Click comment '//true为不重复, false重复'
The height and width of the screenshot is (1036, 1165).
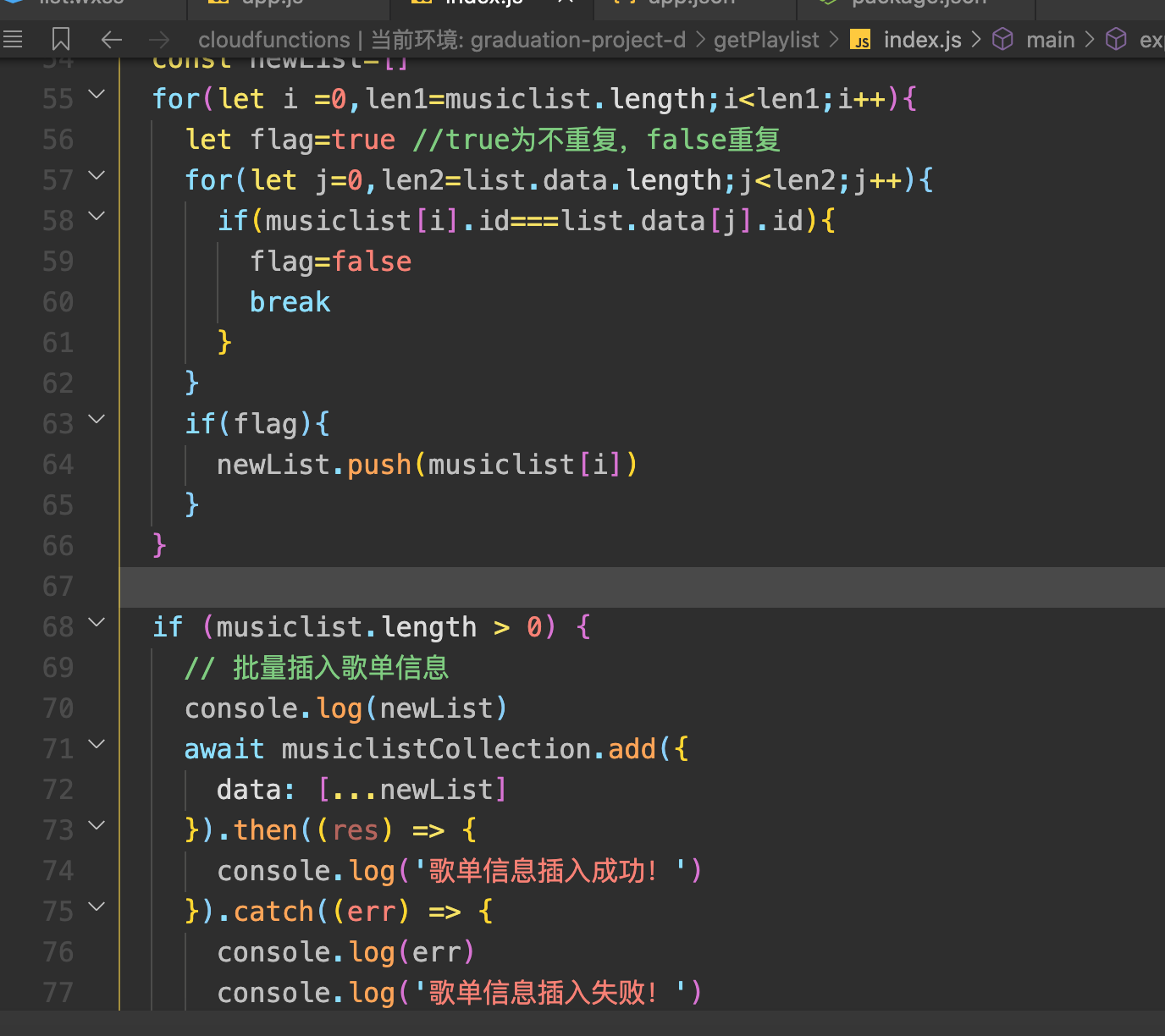(596, 140)
